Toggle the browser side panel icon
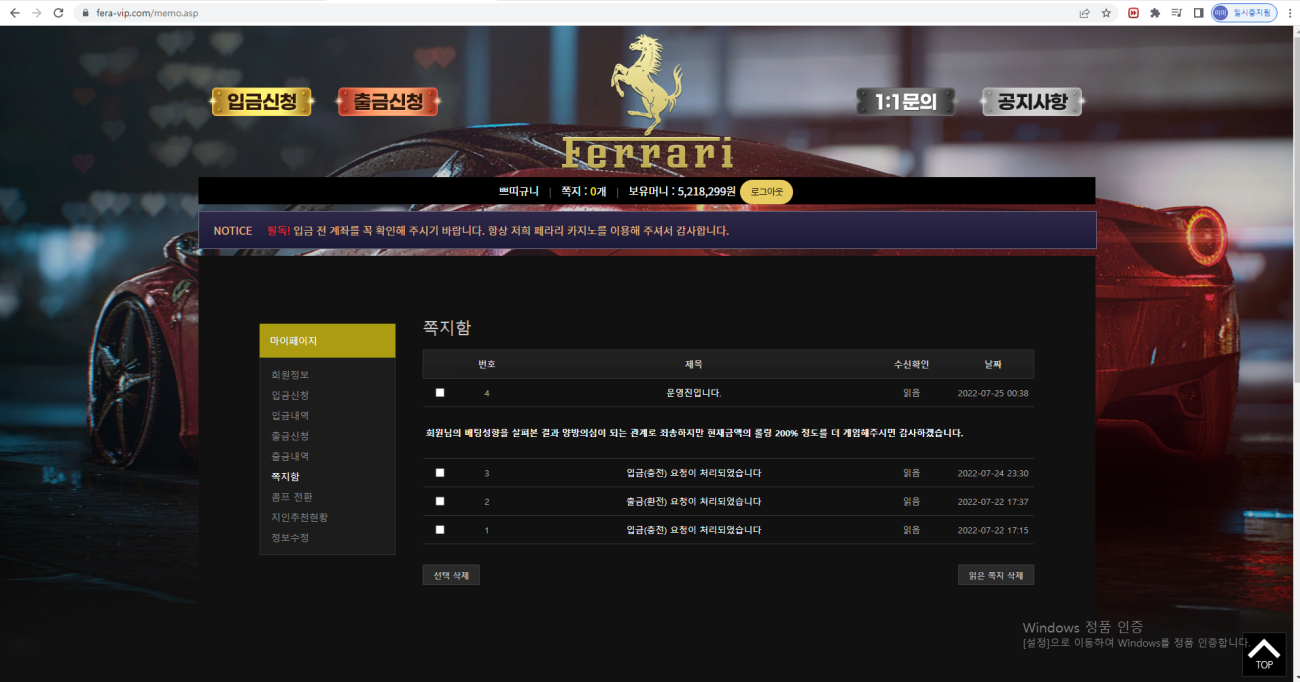This screenshot has height=682, width=1300. (x=1198, y=13)
